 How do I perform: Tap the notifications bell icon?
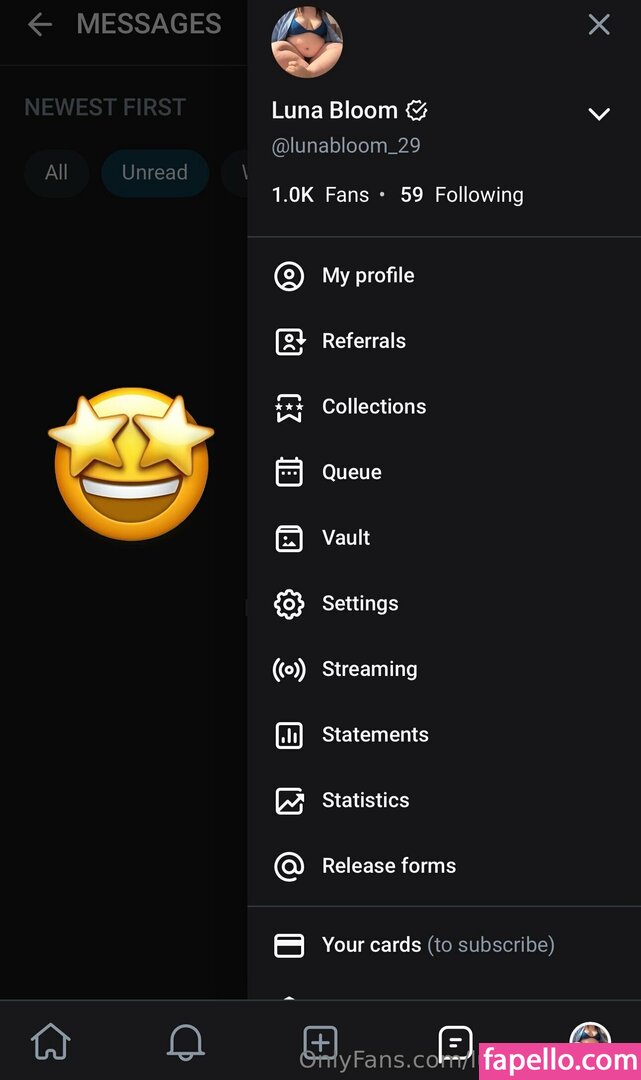tap(185, 1042)
